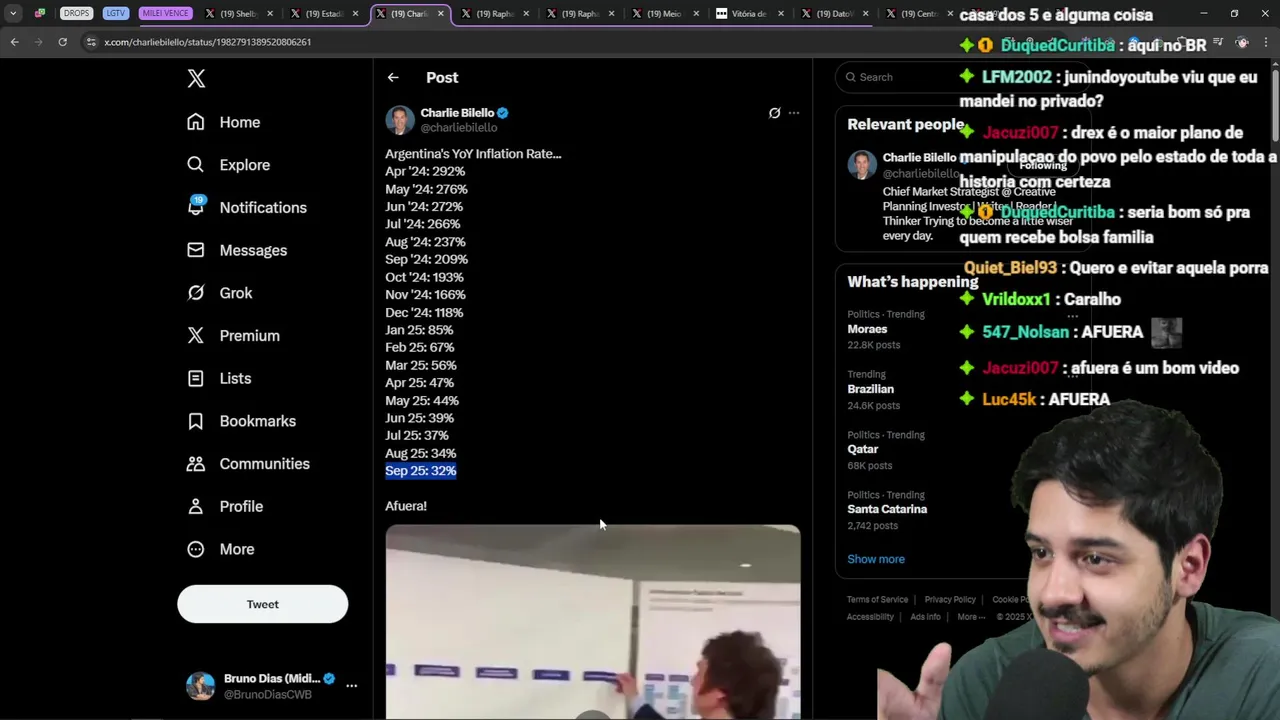Image resolution: width=1280 pixels, height=720 pixels.
Task: Open Explore search icon in sidebar
Action: pos(196,165)
